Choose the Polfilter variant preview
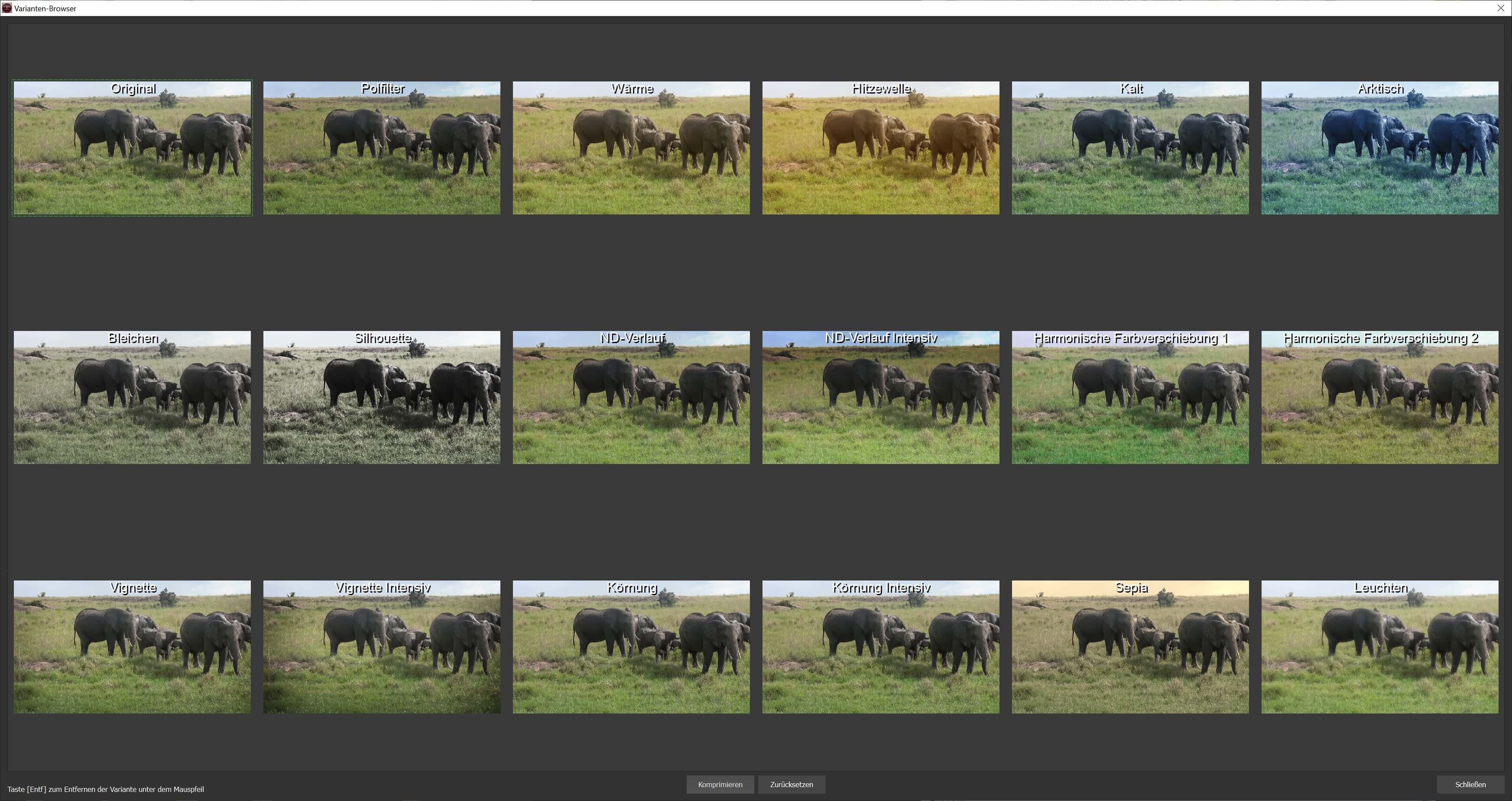Image resolution: width=1512 pixels, height=801 pixels. tap(382, 148)
